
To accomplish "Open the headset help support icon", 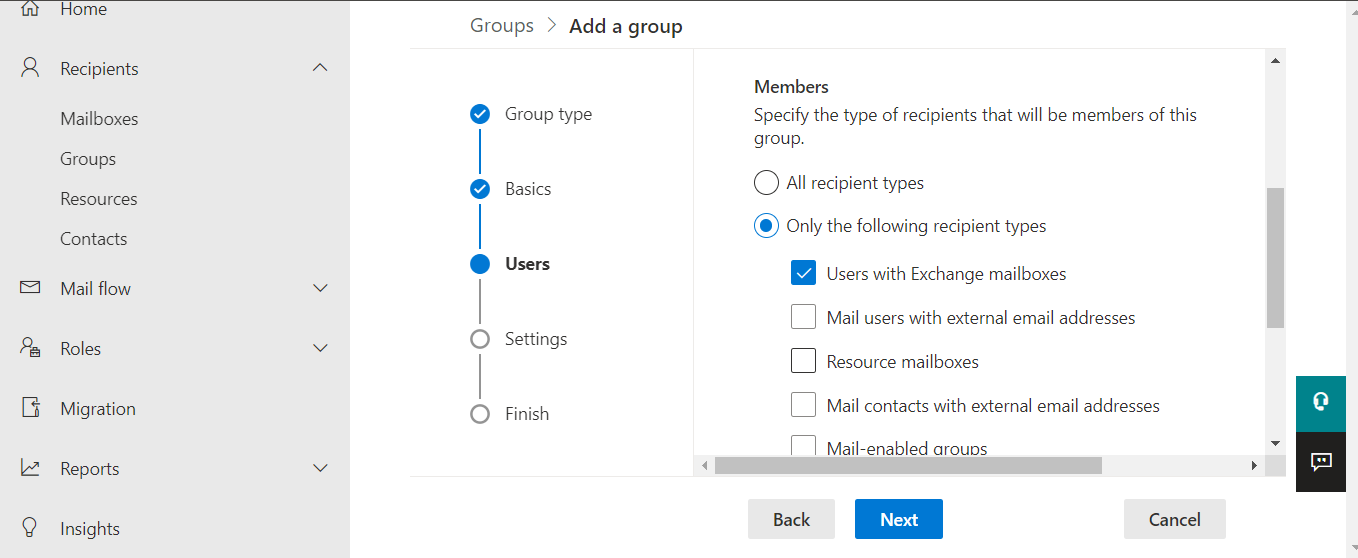I will [1321, 402].
